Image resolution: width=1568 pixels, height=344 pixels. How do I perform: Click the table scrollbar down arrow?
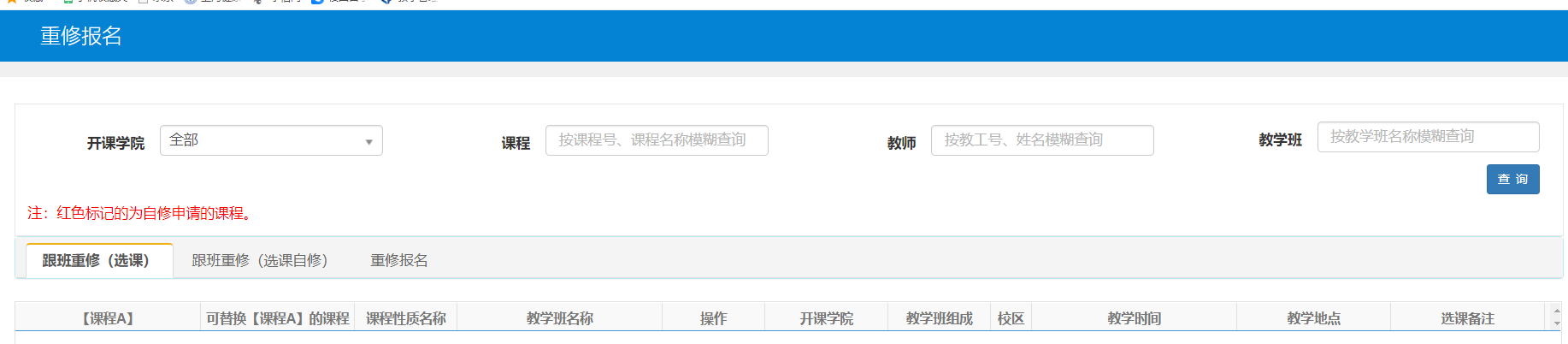1556,323
